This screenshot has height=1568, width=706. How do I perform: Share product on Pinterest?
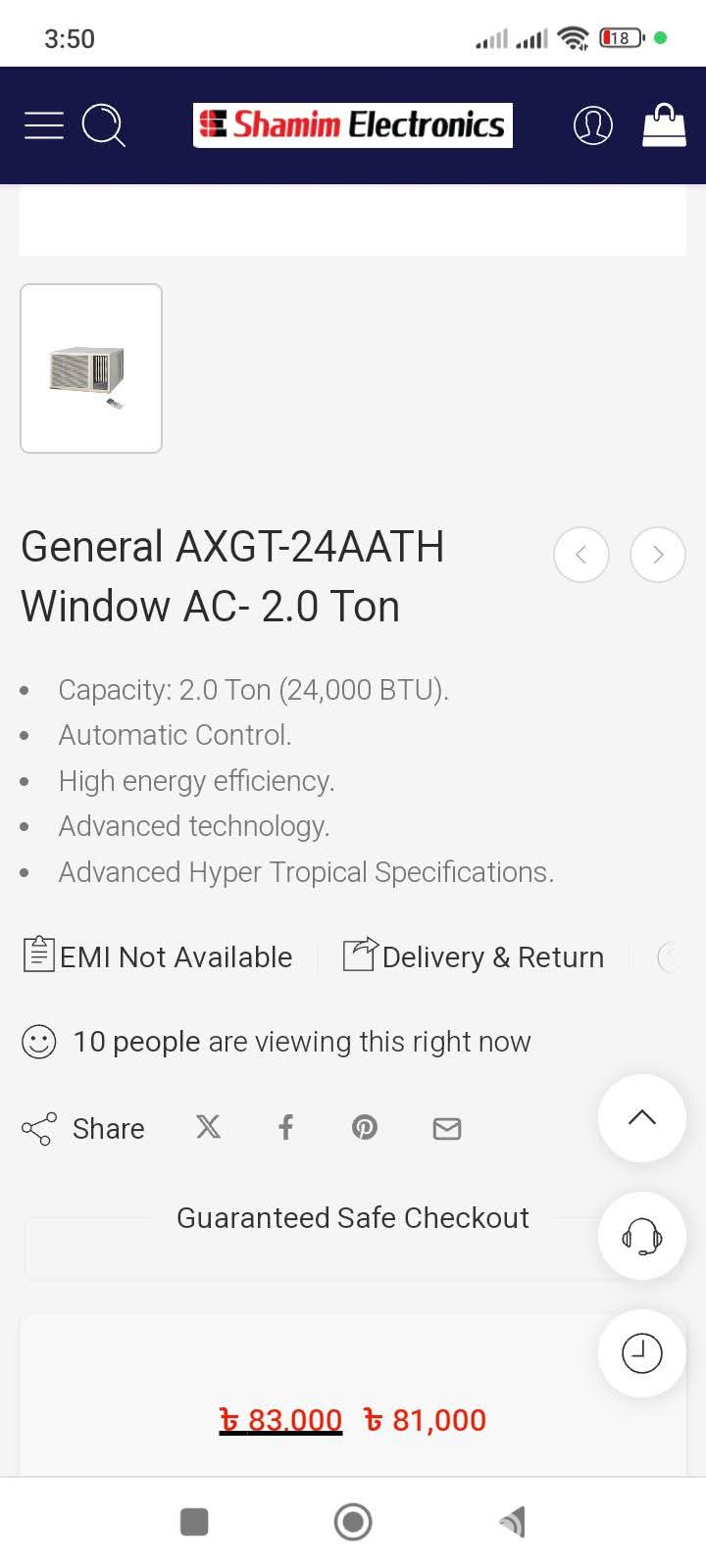[365, 1127]
